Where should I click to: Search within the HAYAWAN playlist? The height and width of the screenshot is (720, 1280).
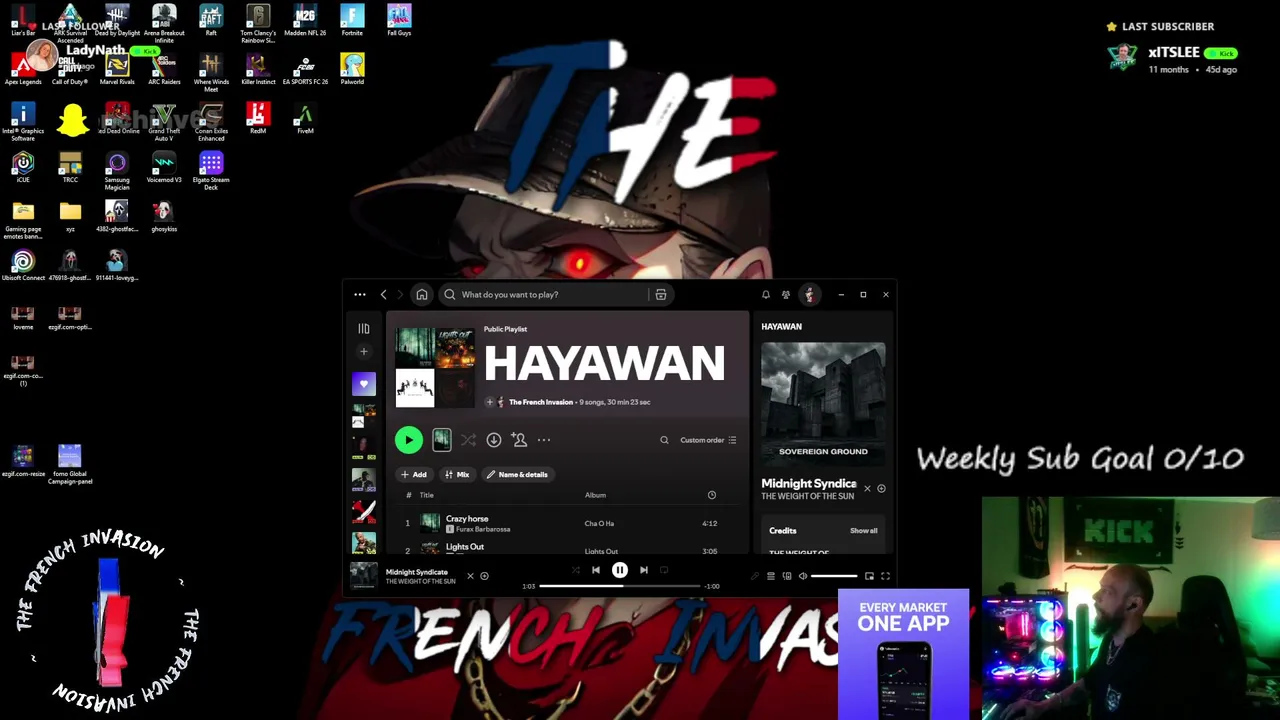[x=664, y=440]
